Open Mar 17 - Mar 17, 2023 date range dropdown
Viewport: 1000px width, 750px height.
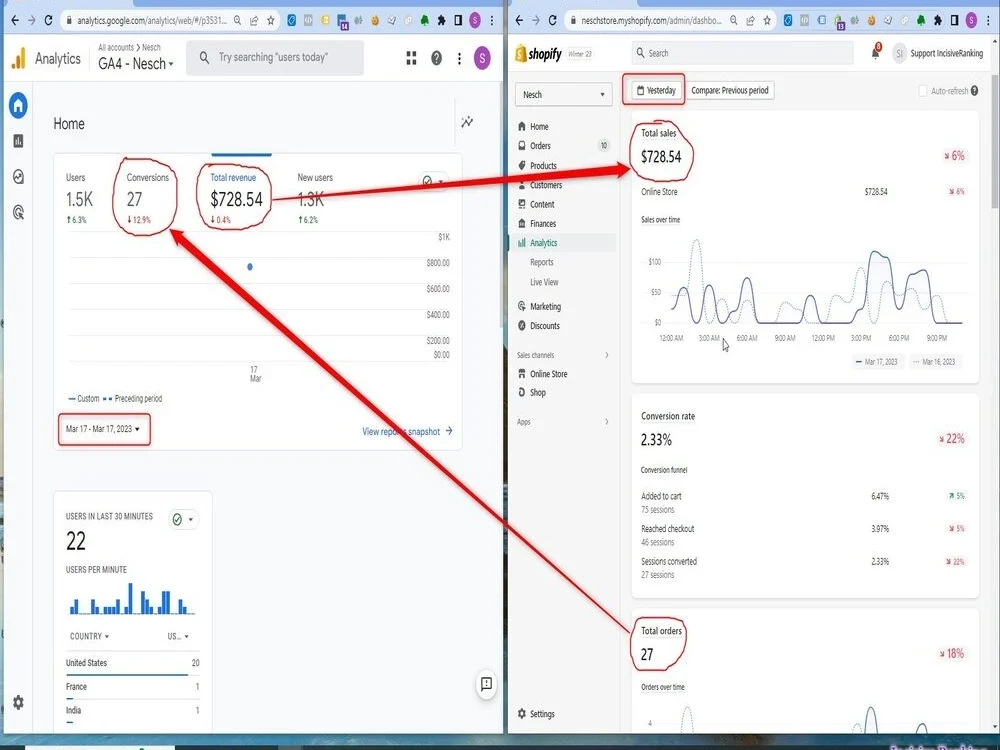tap(104, 429)
